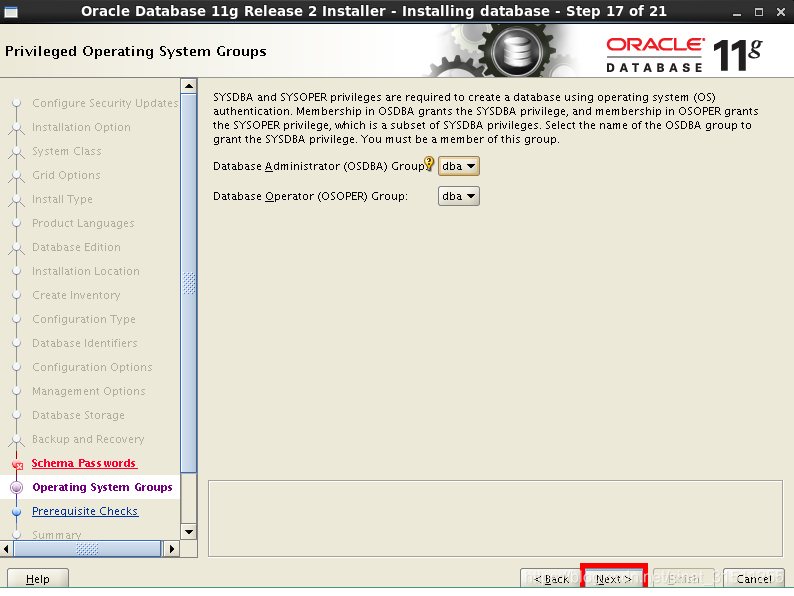Click the Prerequisite Checks step marker
Image resolution: width=794 pixels, height=596 pixels.
click(17, 511)
